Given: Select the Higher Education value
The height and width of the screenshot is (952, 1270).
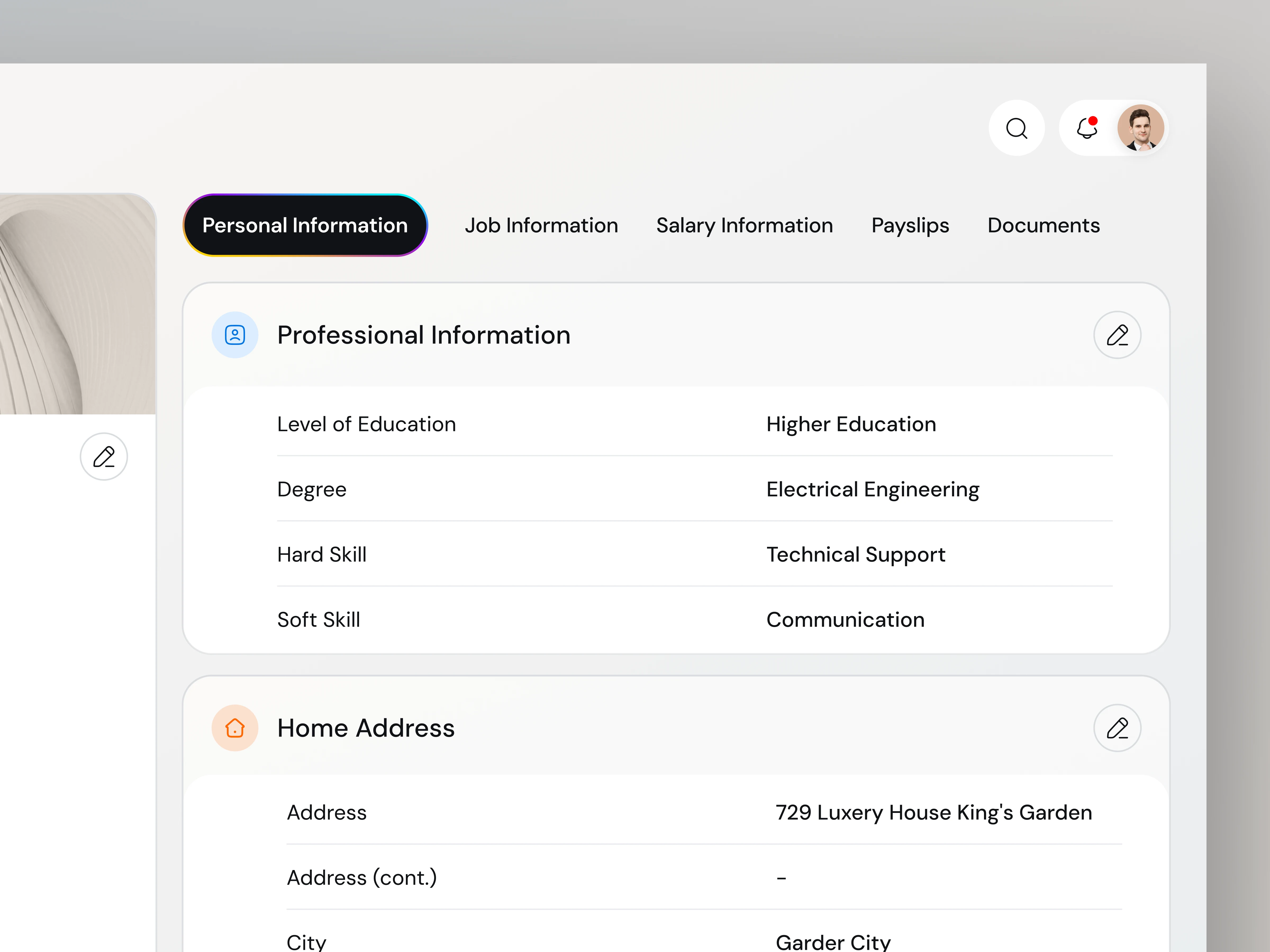Looking at the screenshot, I should [x=851, y=424].
